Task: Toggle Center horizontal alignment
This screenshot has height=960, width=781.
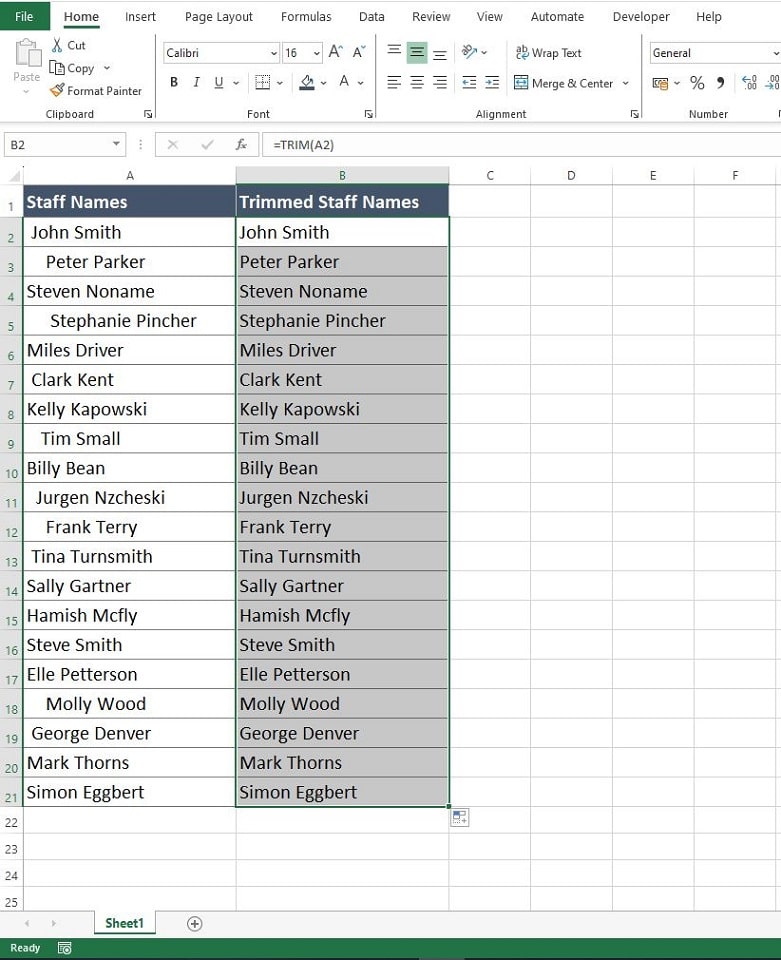Action: coord(417,82)
